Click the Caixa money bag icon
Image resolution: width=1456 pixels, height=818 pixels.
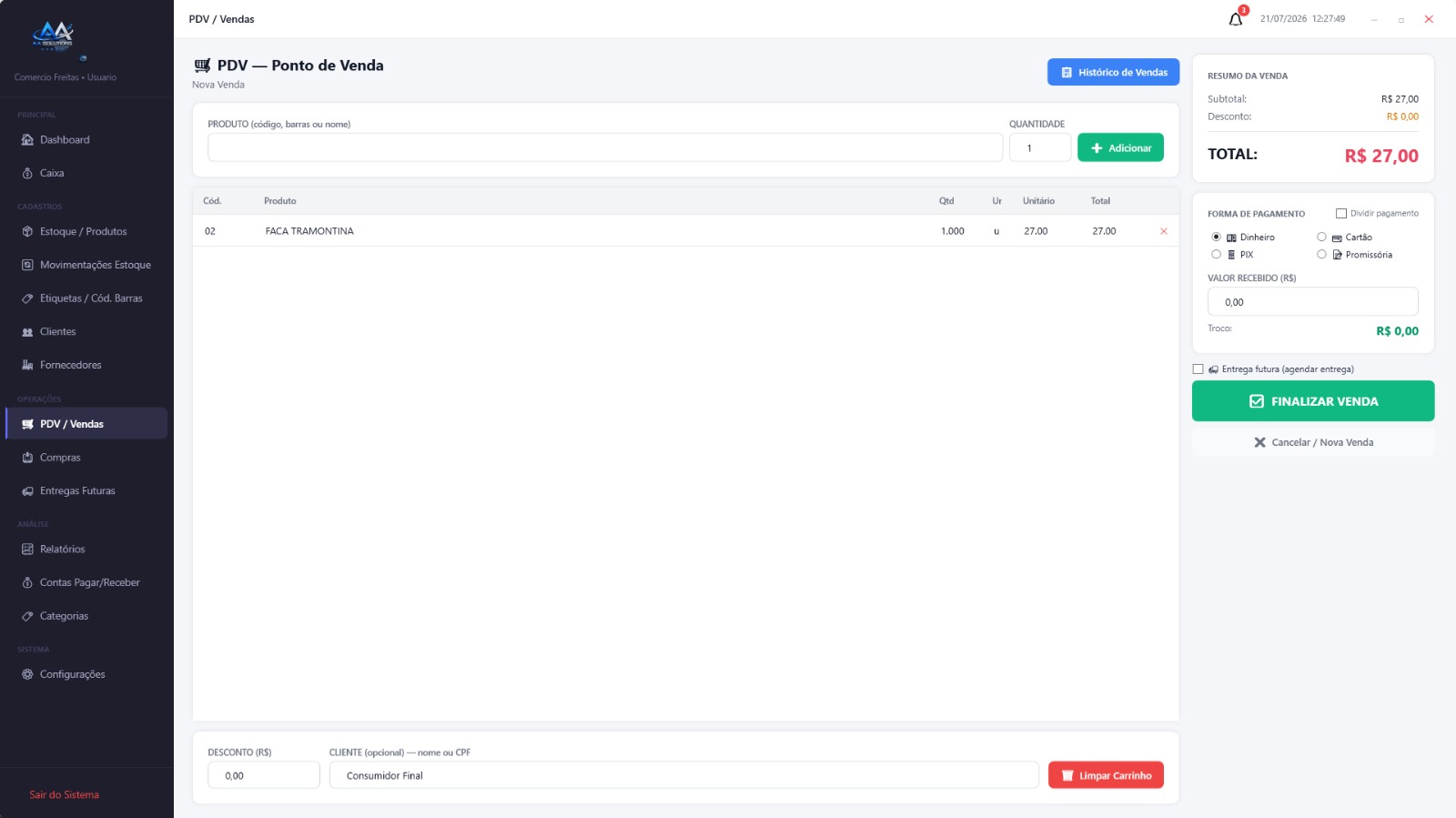[x=27, y=173]
